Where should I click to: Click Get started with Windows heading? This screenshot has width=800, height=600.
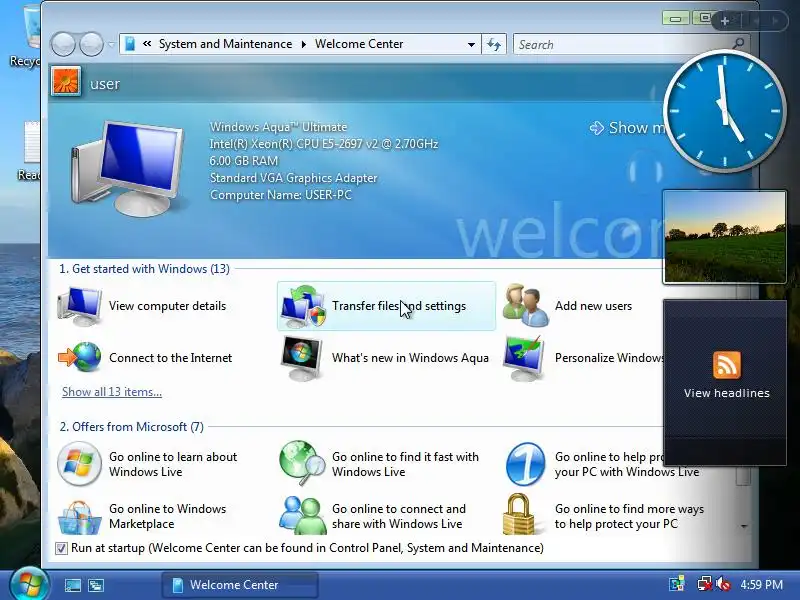click(x=144, y=269)
